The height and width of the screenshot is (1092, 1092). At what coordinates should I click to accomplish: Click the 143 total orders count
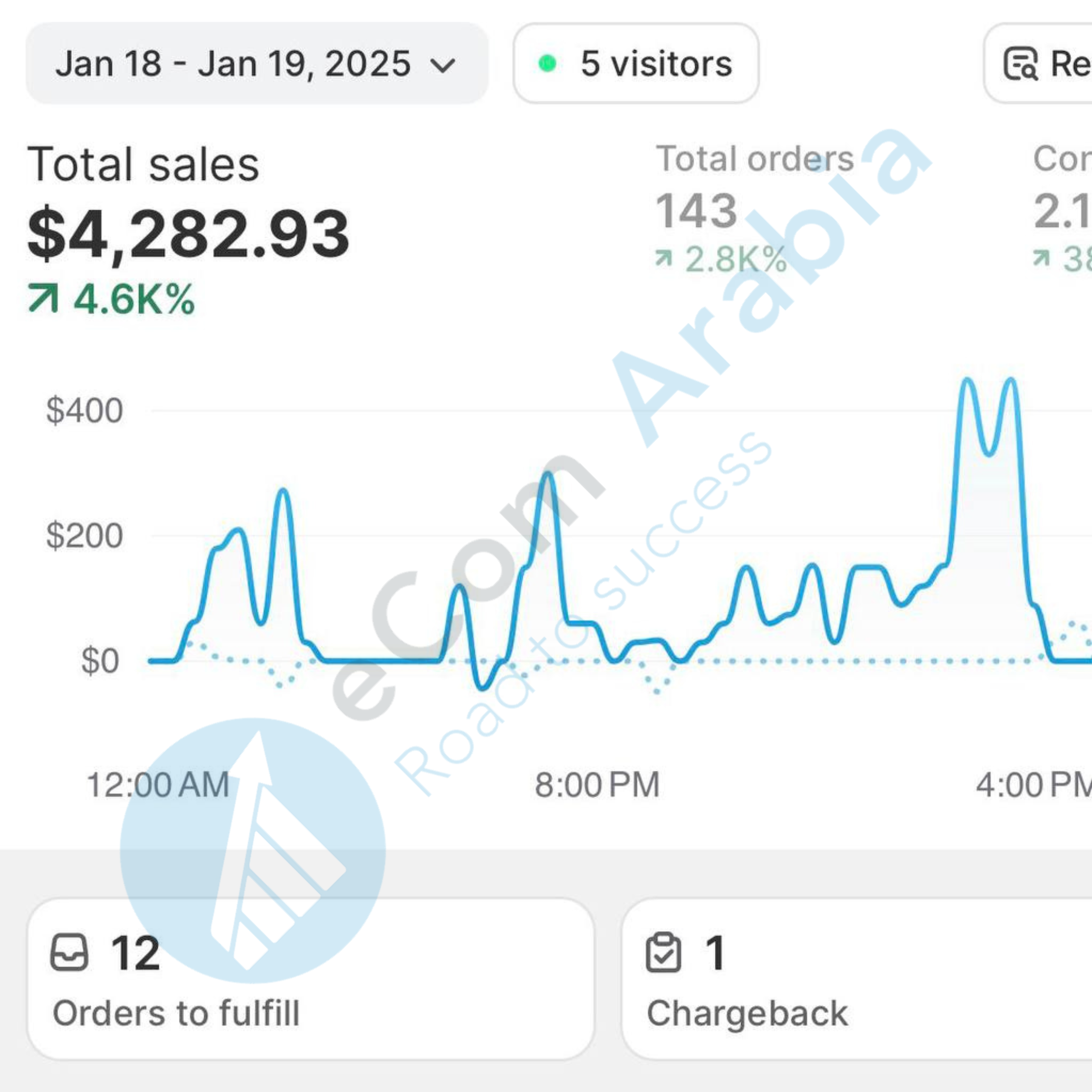(x=696, y=211)
